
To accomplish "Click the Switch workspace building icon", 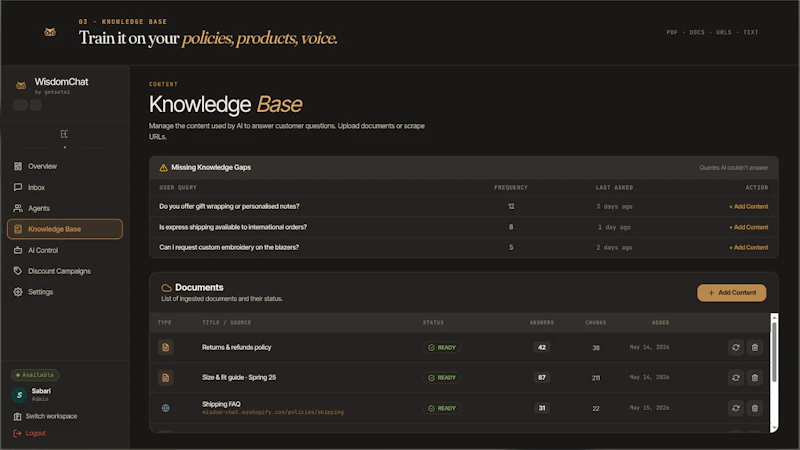I will [17, 416].
